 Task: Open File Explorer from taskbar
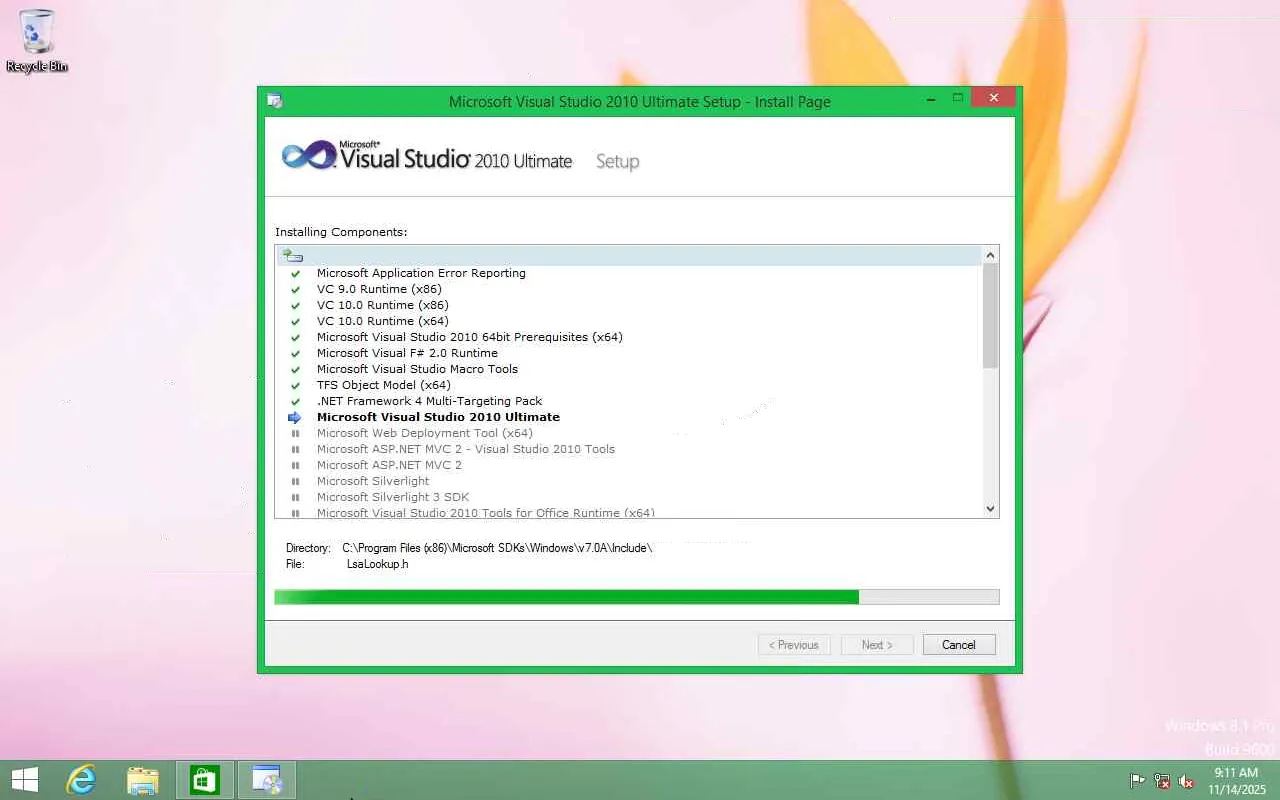(142, 780)
